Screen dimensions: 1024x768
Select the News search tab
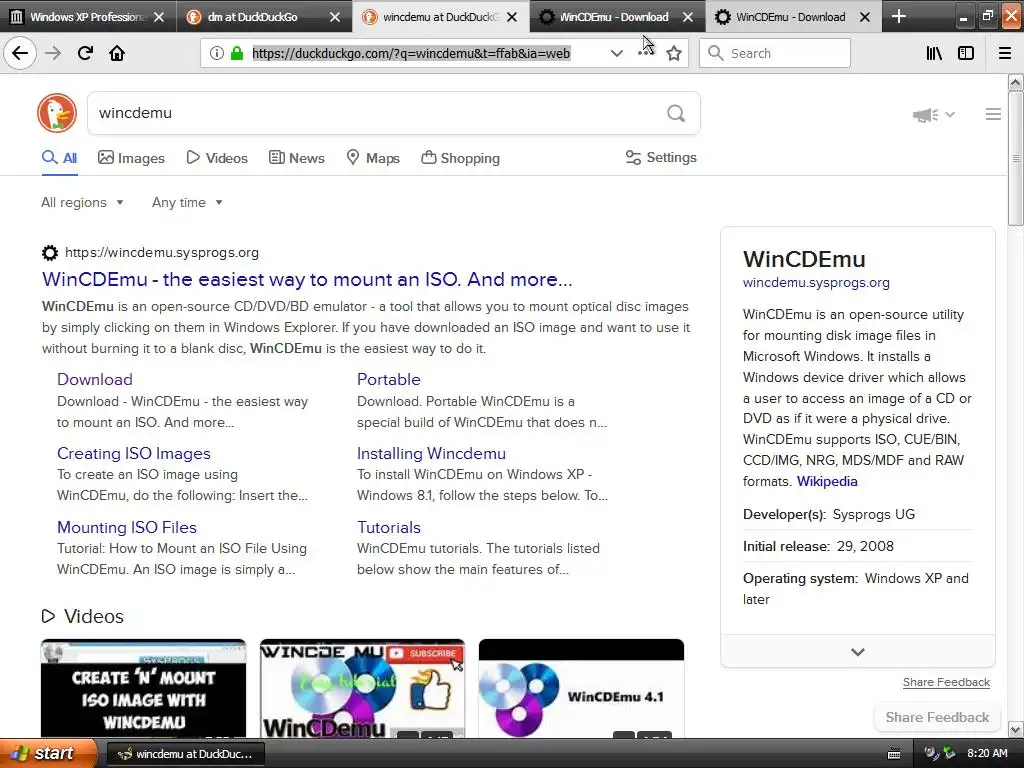click(296, 158)
